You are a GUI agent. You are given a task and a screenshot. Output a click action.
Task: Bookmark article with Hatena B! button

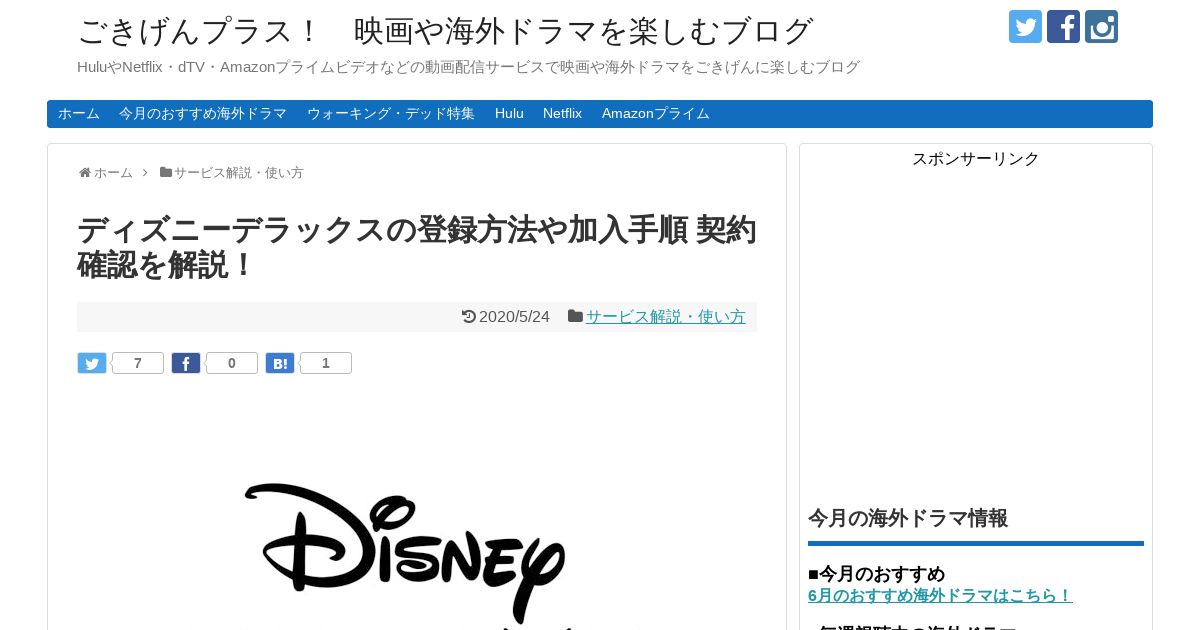[280, 363]
